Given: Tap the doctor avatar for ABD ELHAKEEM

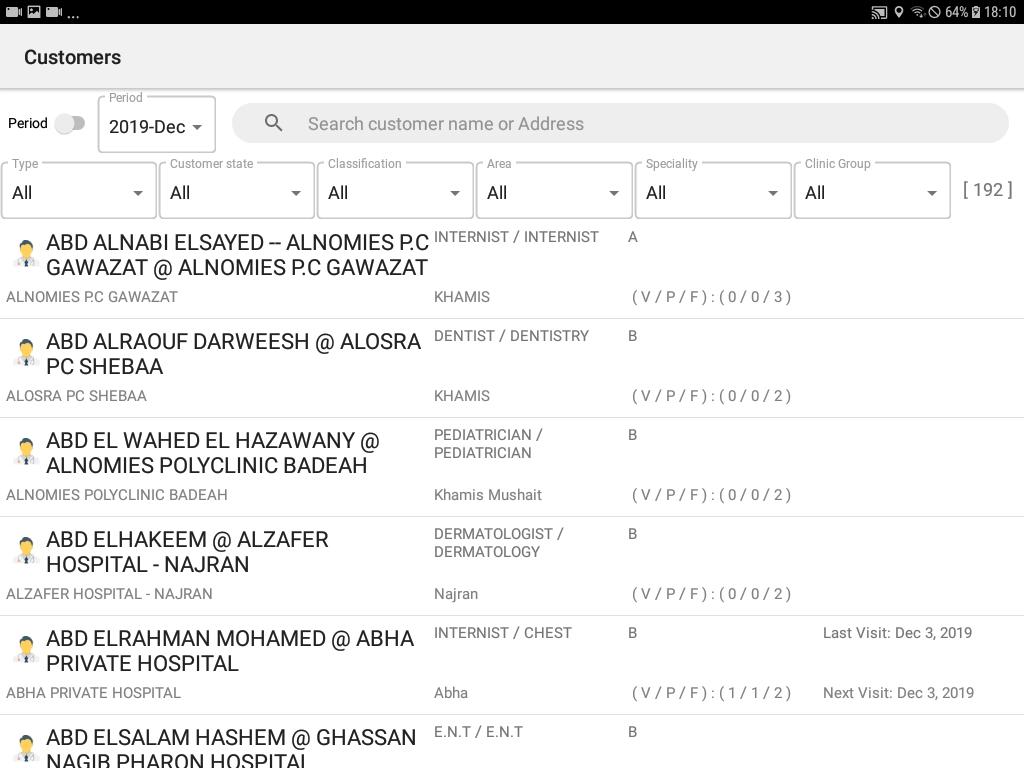Looking at the screenshot, I should pos(26,551).
